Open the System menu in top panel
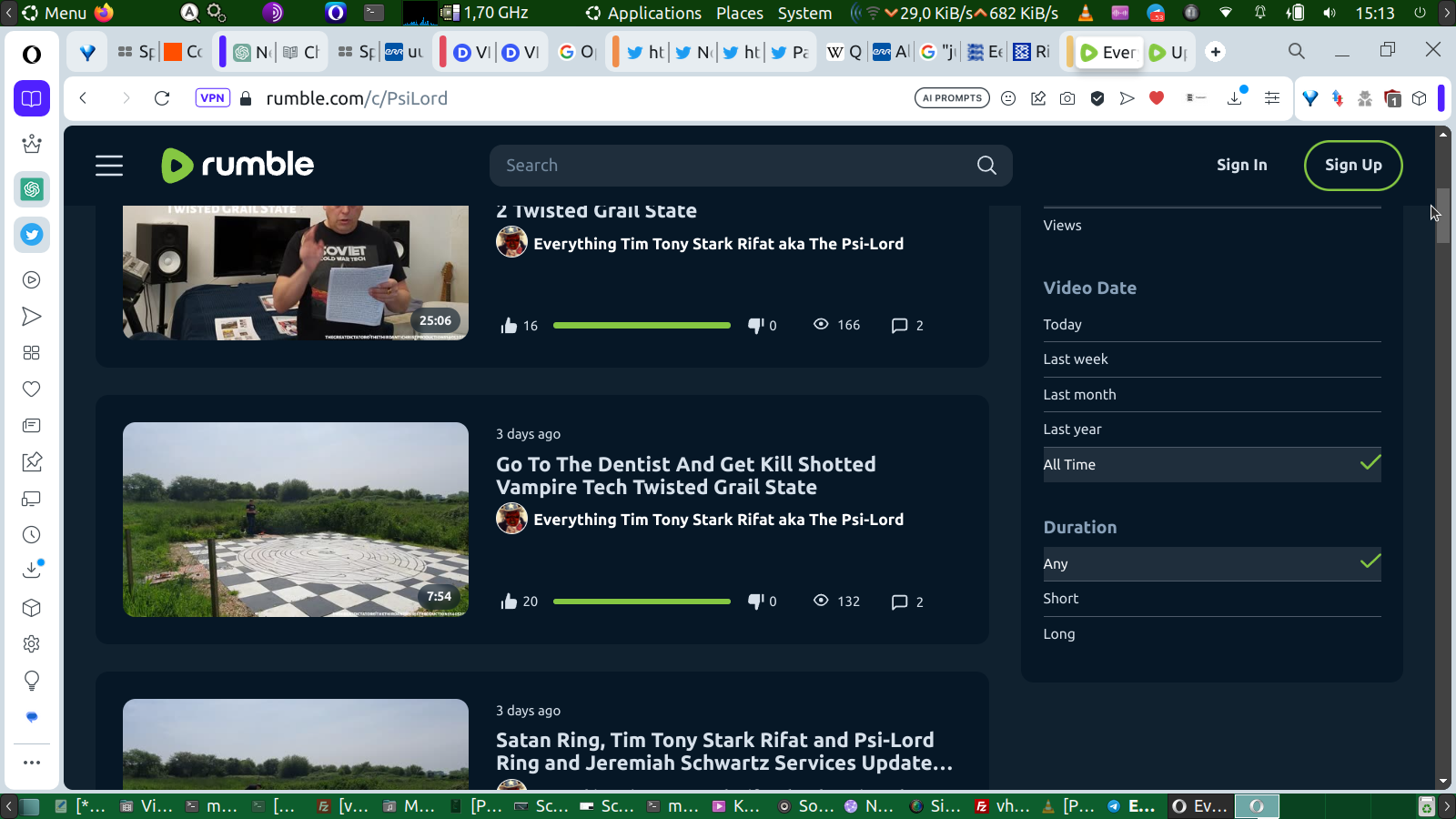 804,13
